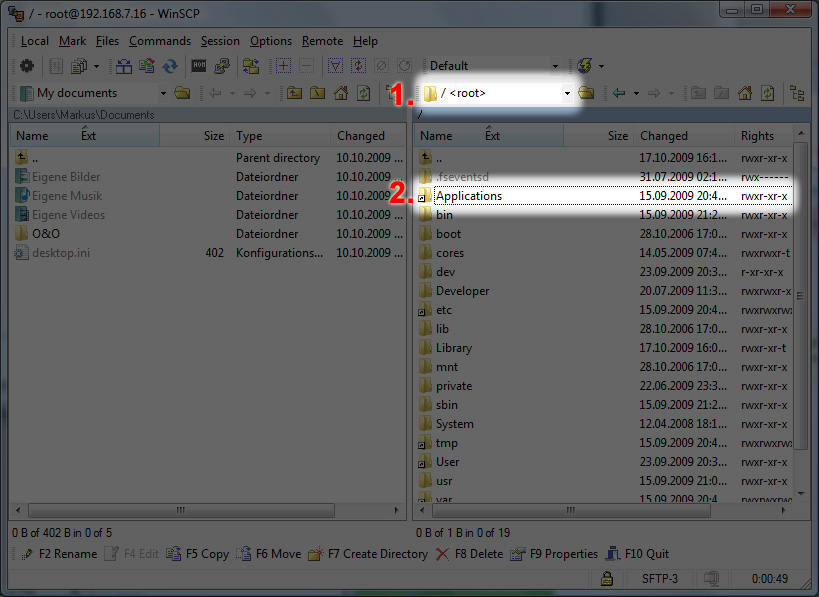Refresh the local panel directory
The height and width of the screenshot is (597, 819).
pyautogui.click(x=364, y=93)
